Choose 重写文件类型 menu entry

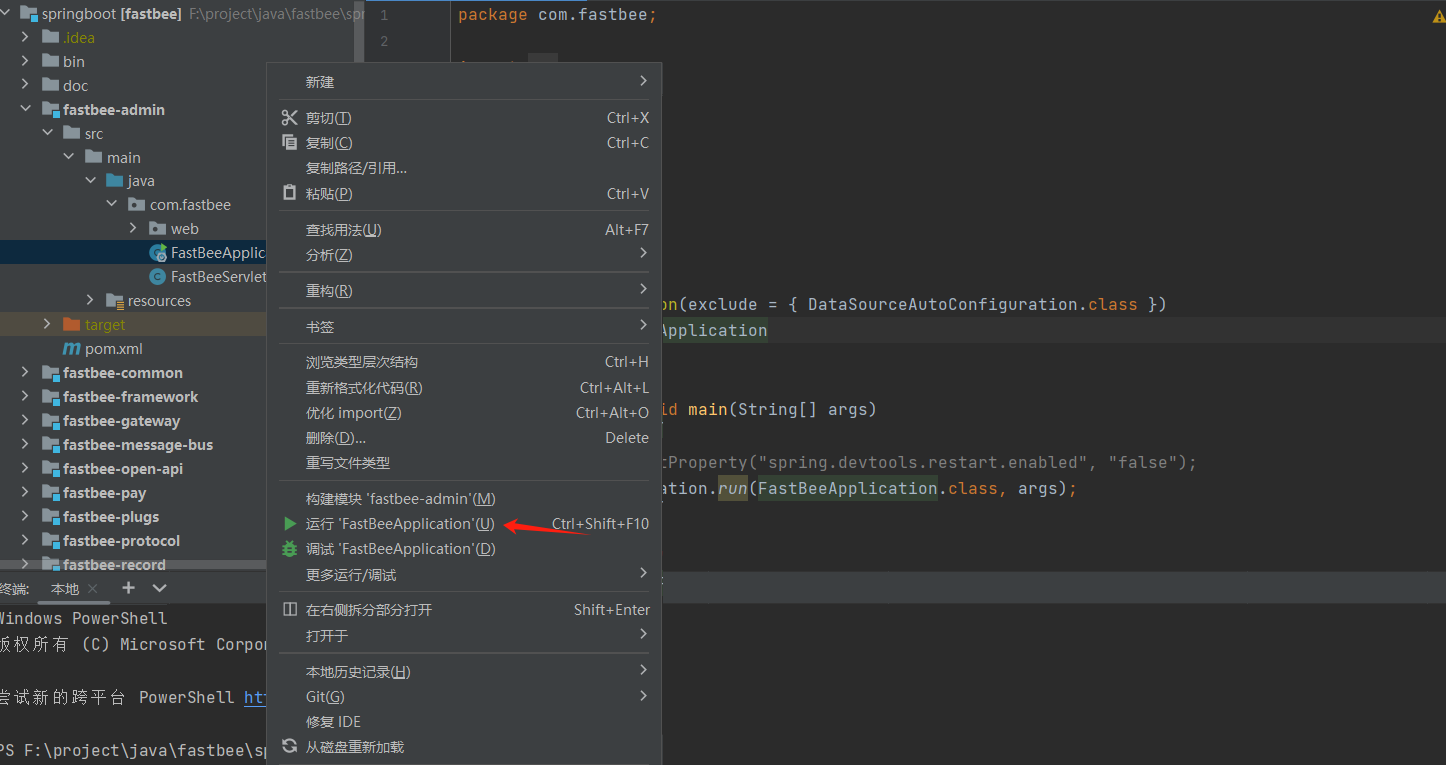point(464,463)
